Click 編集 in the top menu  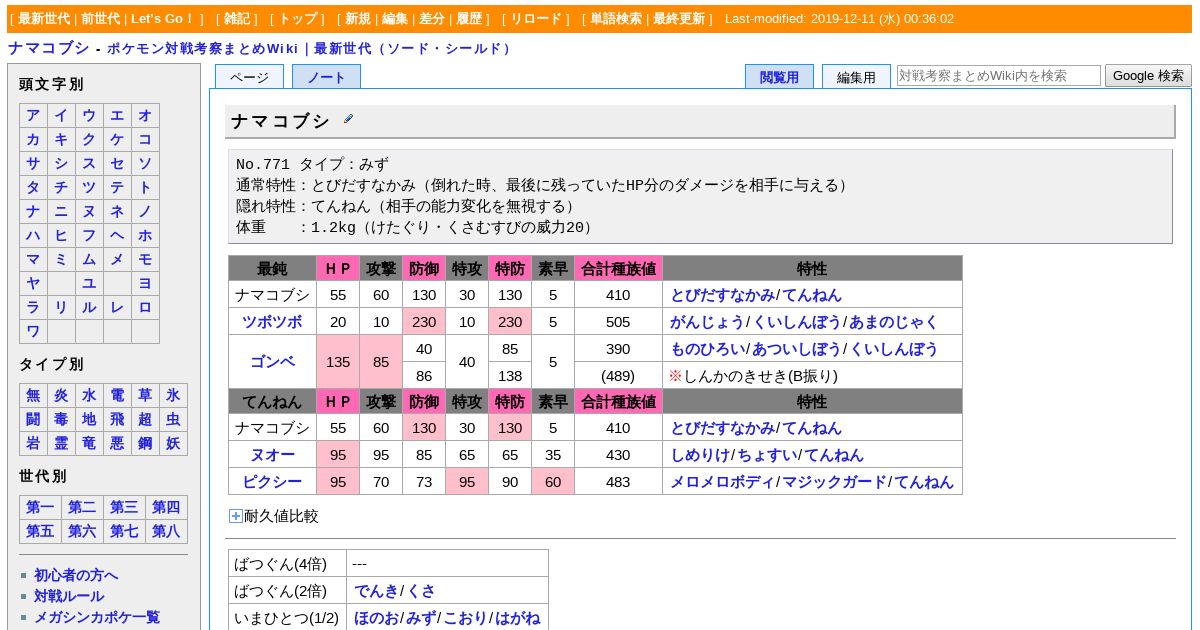pyautogui.click(x=394, y=18)
